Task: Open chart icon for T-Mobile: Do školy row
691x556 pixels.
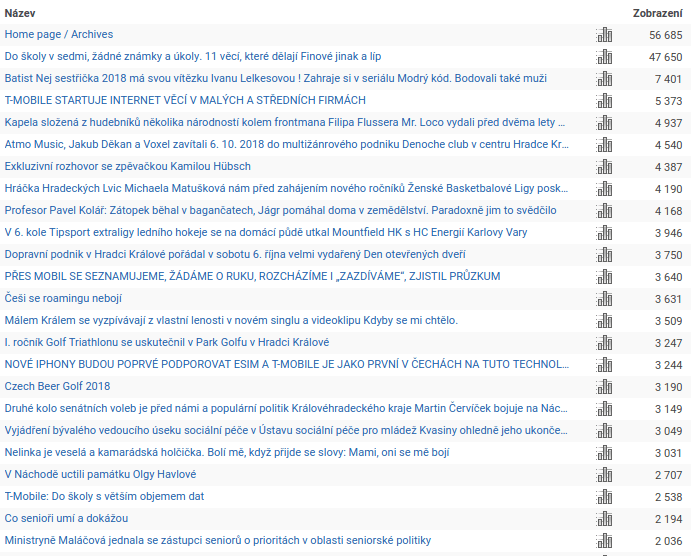Action: tap(603, 497)
